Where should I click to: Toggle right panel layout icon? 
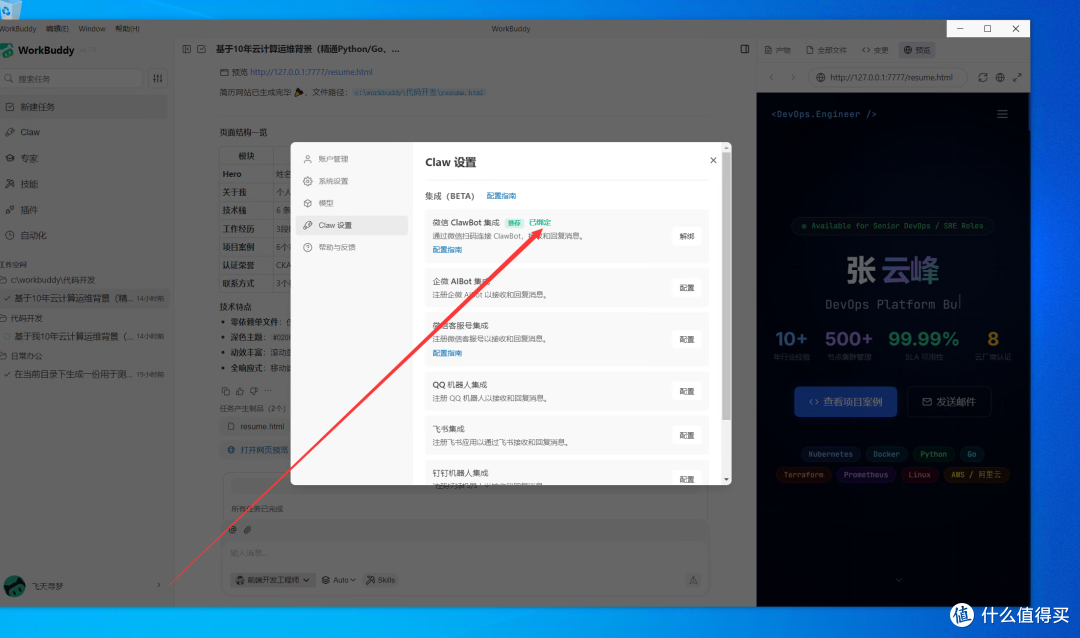[x=745, y=49]
